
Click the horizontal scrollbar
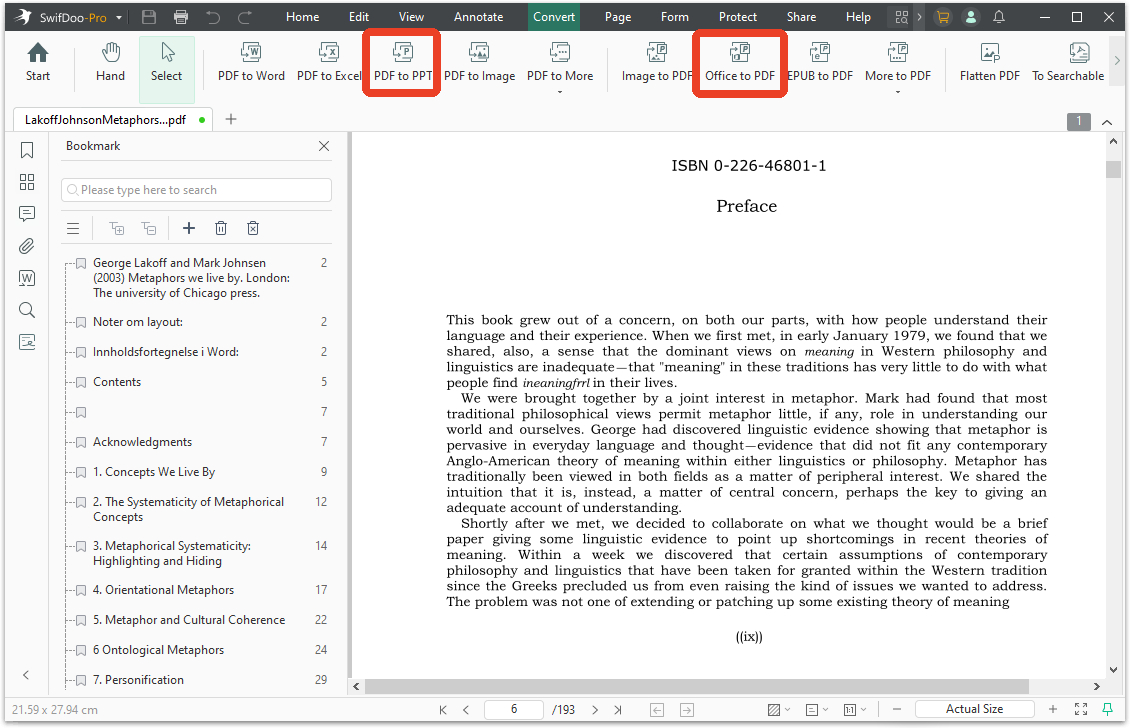(696, 686)
